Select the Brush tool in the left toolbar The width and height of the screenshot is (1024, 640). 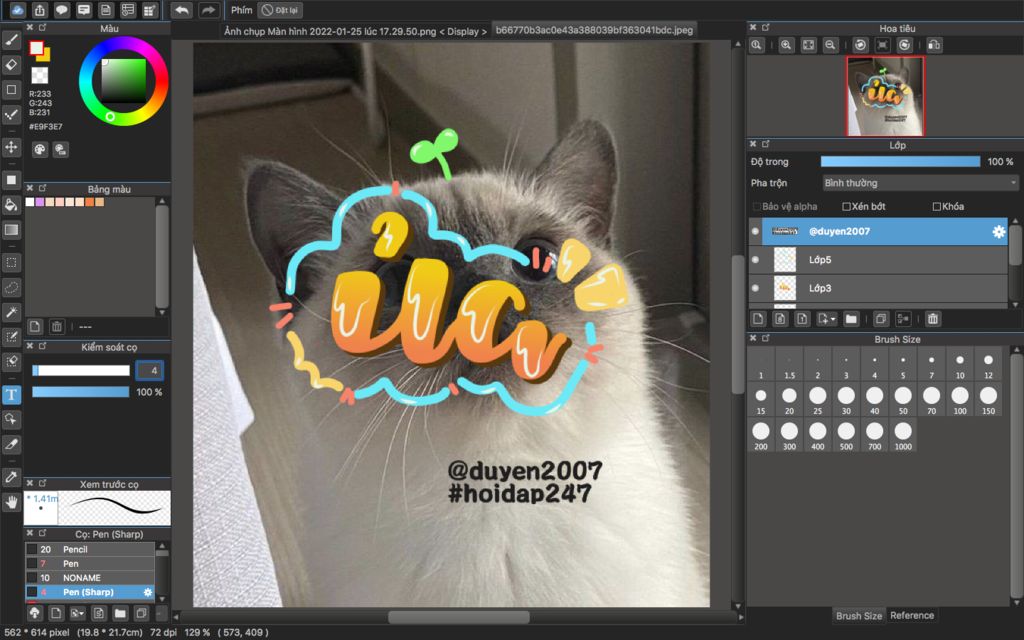click(11, 40)
